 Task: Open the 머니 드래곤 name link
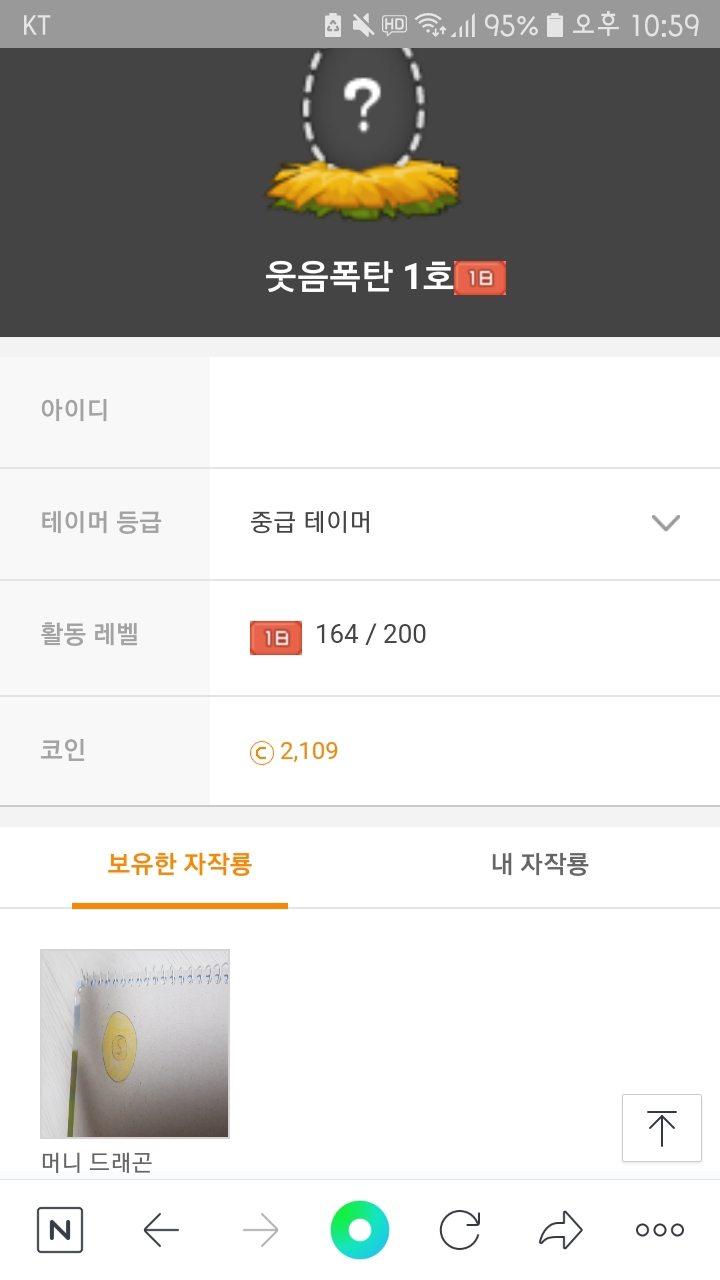coord(97,1162)
